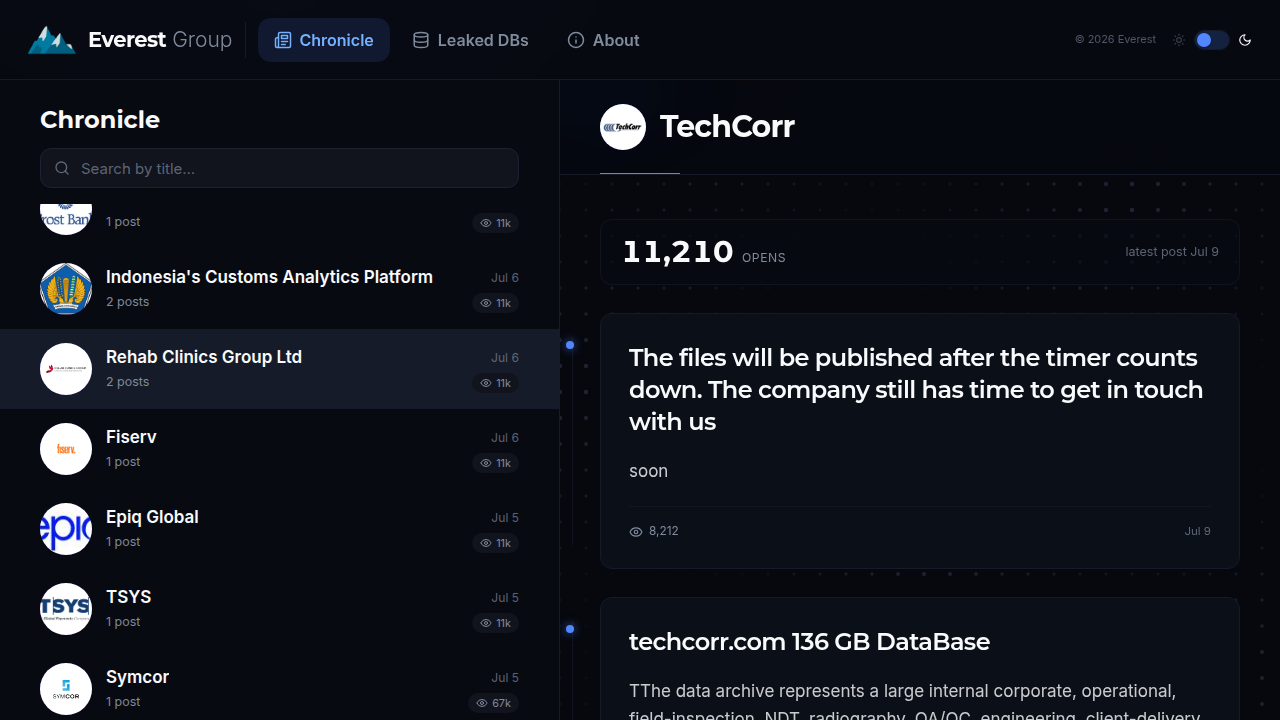Viewport: 1280px width, 720px height.
Task: Click the Indonesia's Customs Analytics Platform logo
Action: coord(66,289)
